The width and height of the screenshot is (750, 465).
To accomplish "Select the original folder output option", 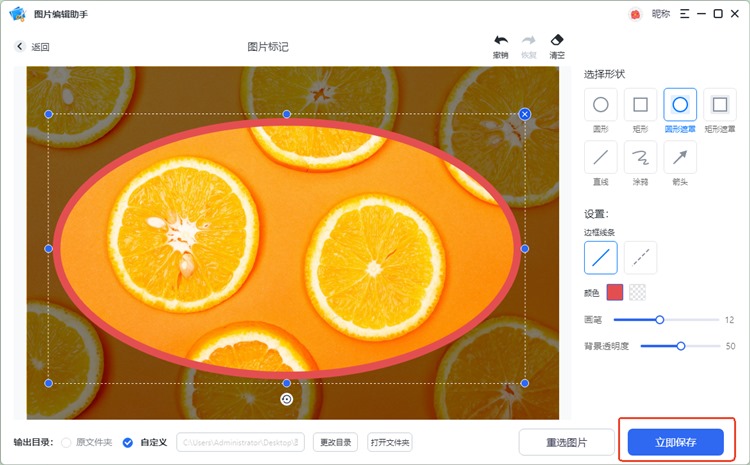I will [x=67, y=442].
